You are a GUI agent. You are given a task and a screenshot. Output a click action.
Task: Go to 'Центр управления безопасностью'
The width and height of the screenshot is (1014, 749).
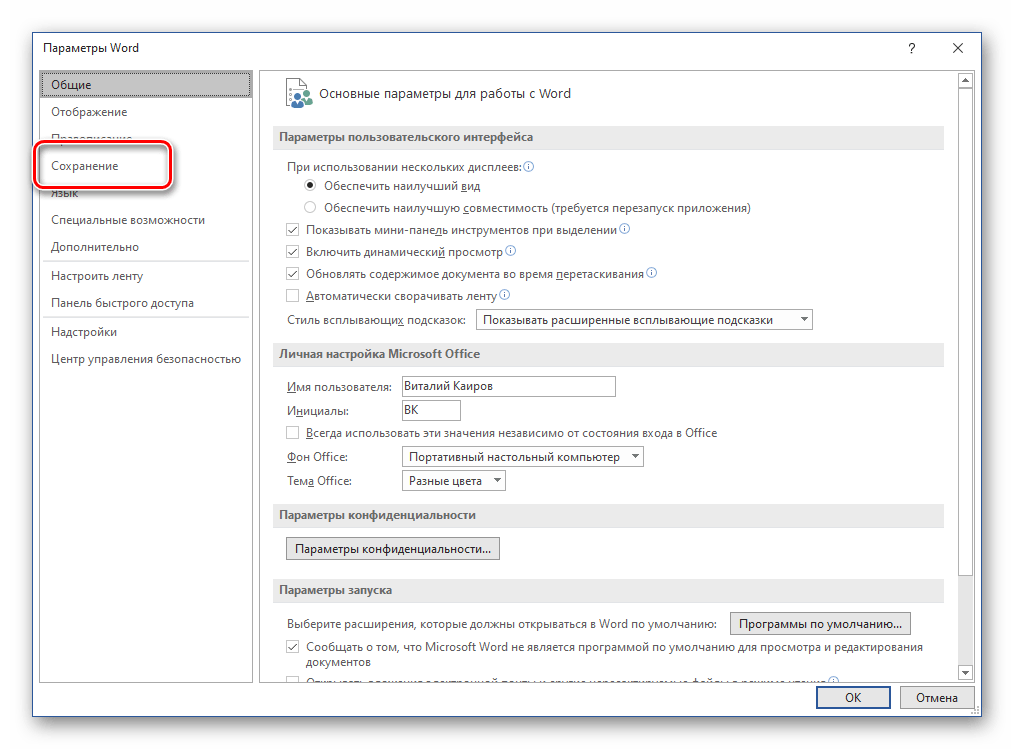pyautogui.click(x=146, y=359)
